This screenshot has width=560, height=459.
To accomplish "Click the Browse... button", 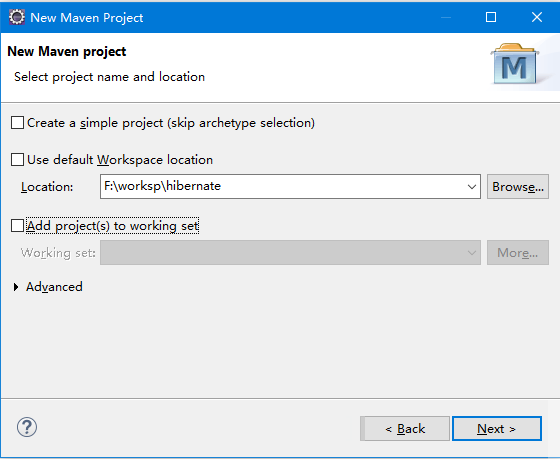I will coord(518,186).
